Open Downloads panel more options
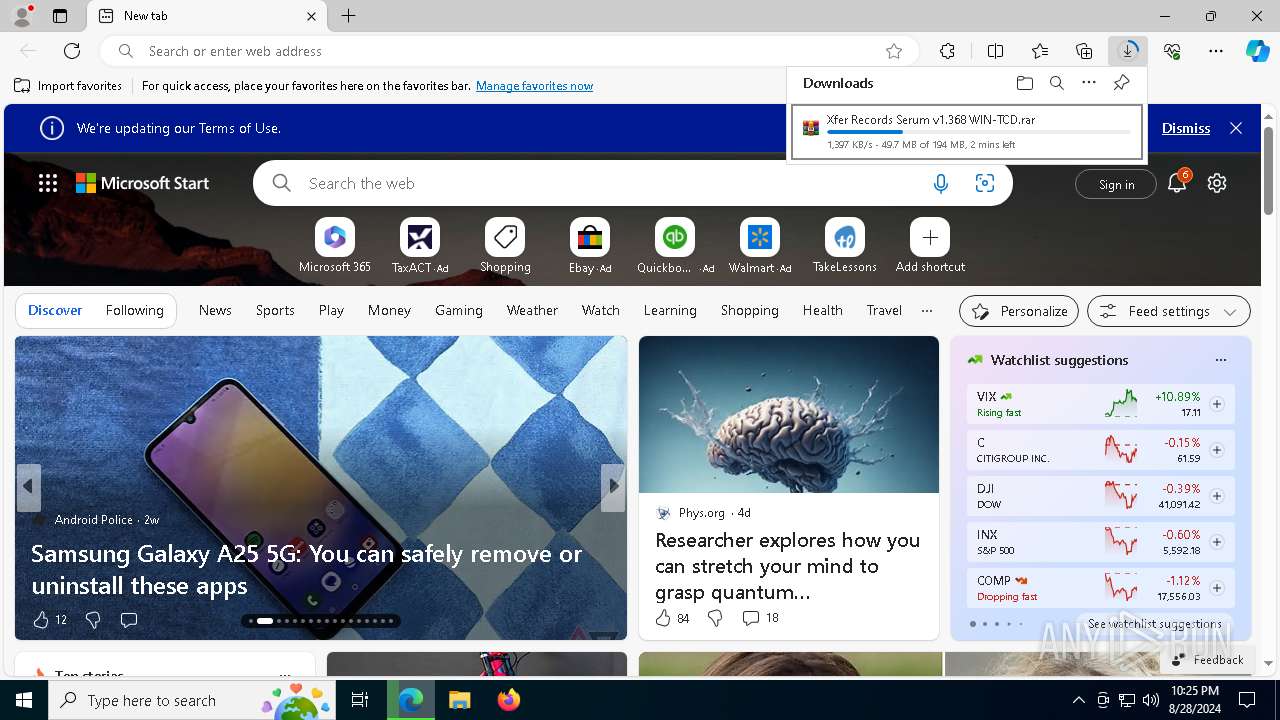The width and height of the screenshot is (1280, 720). pos(1089,83)
